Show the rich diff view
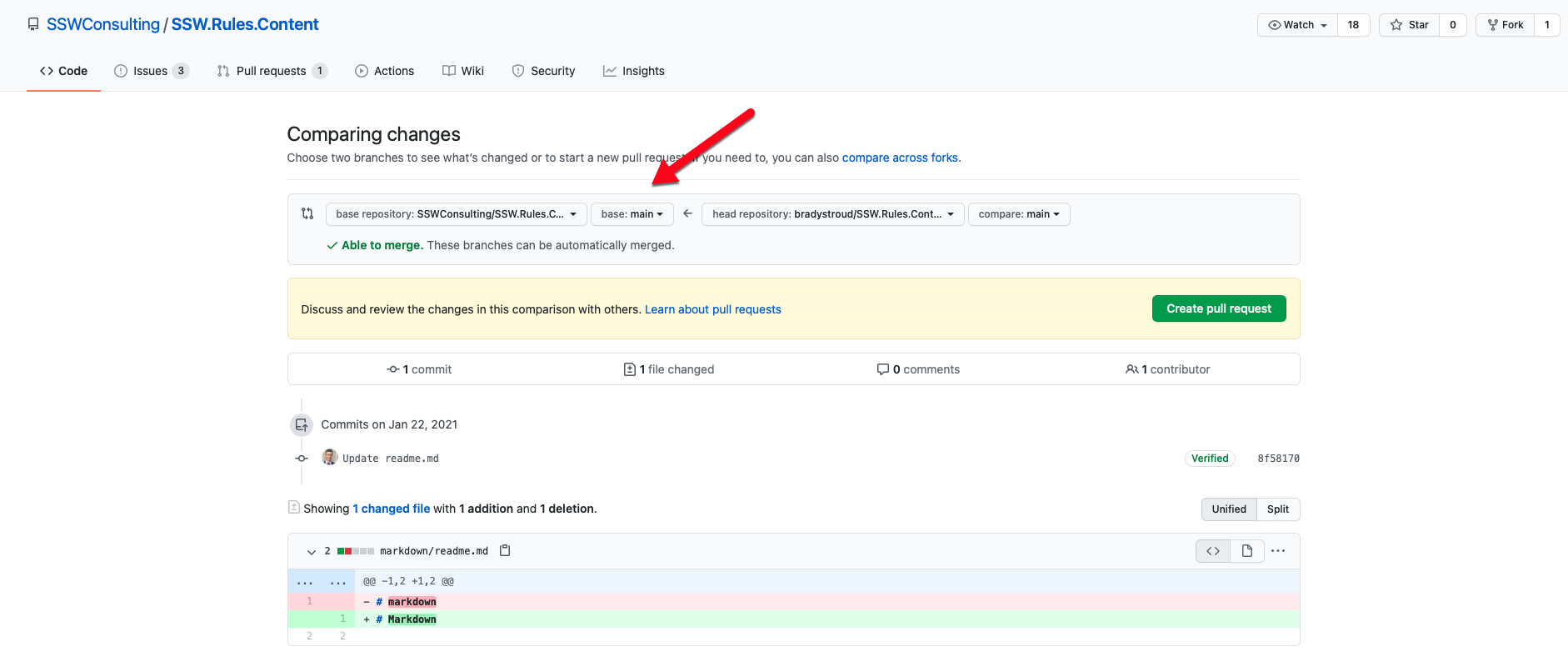The height and width of the screenshot is (672, 1568). 1247,551
